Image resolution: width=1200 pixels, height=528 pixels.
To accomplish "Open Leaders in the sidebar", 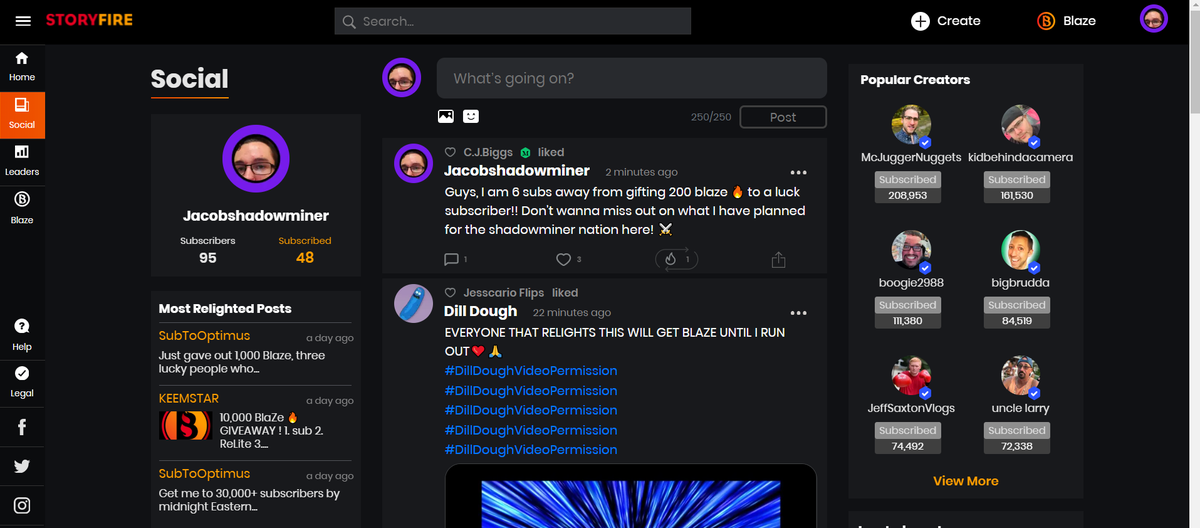I will point(22,161).
